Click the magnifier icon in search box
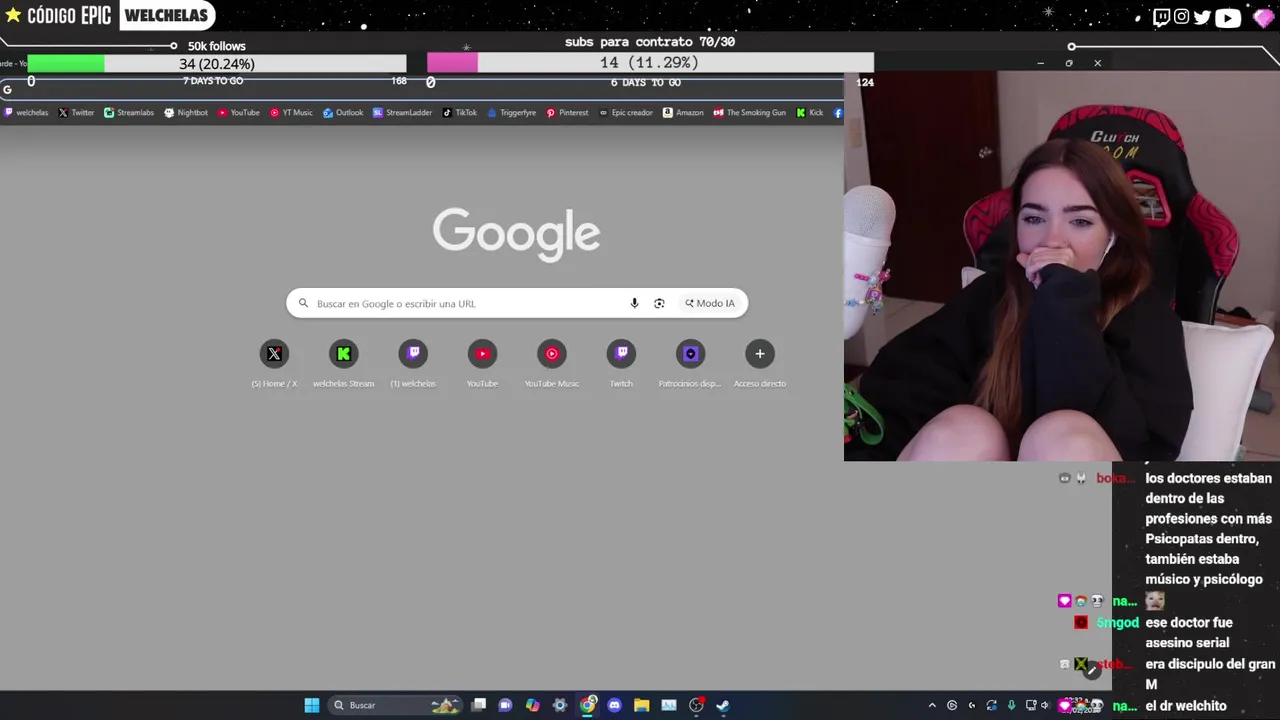The image size is (1280, 720). (x=303, y=303)
